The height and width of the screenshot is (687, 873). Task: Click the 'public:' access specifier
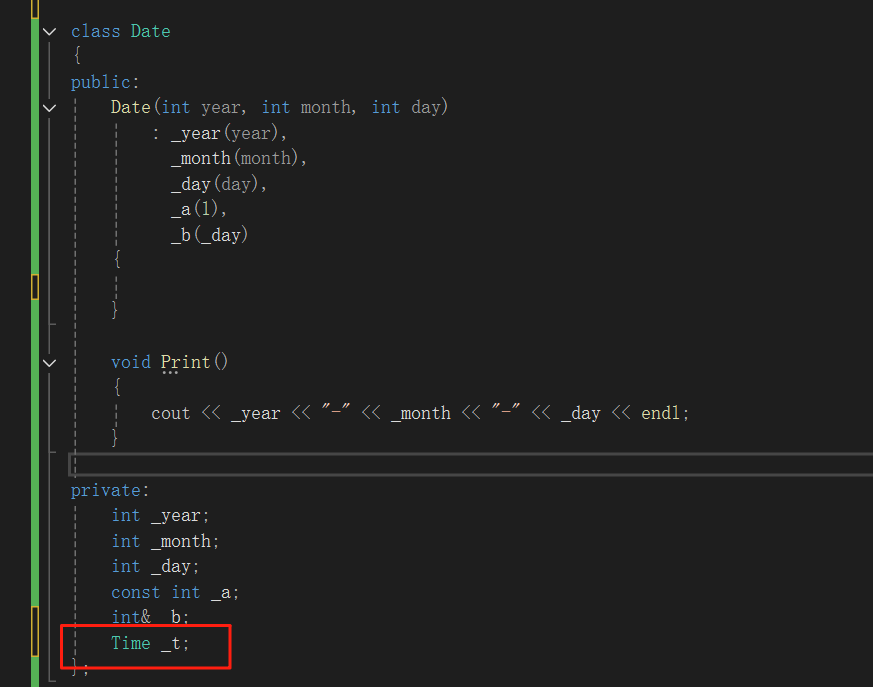[105, 82]
